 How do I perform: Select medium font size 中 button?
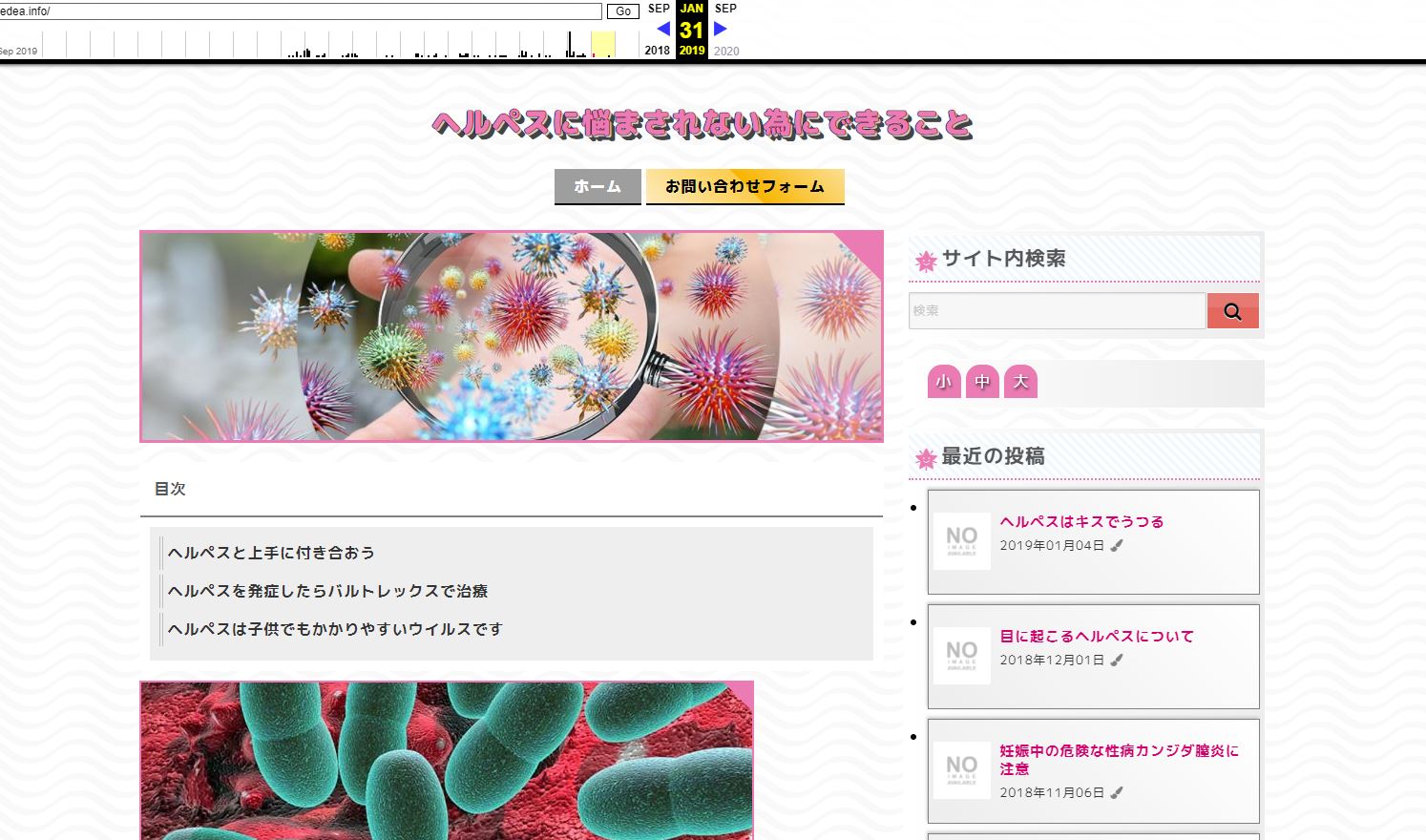click(x=982, y=382)
